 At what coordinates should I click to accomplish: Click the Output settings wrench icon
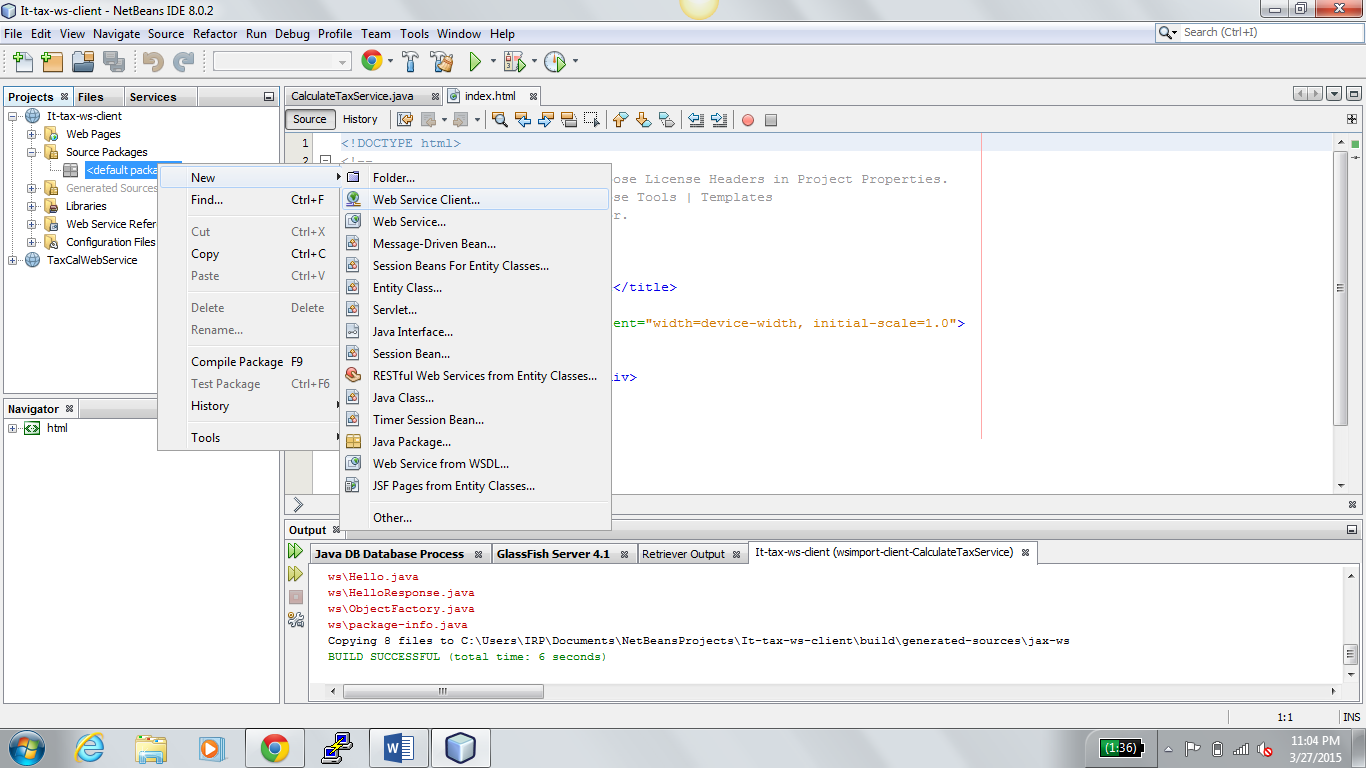(x=295, y=620)
